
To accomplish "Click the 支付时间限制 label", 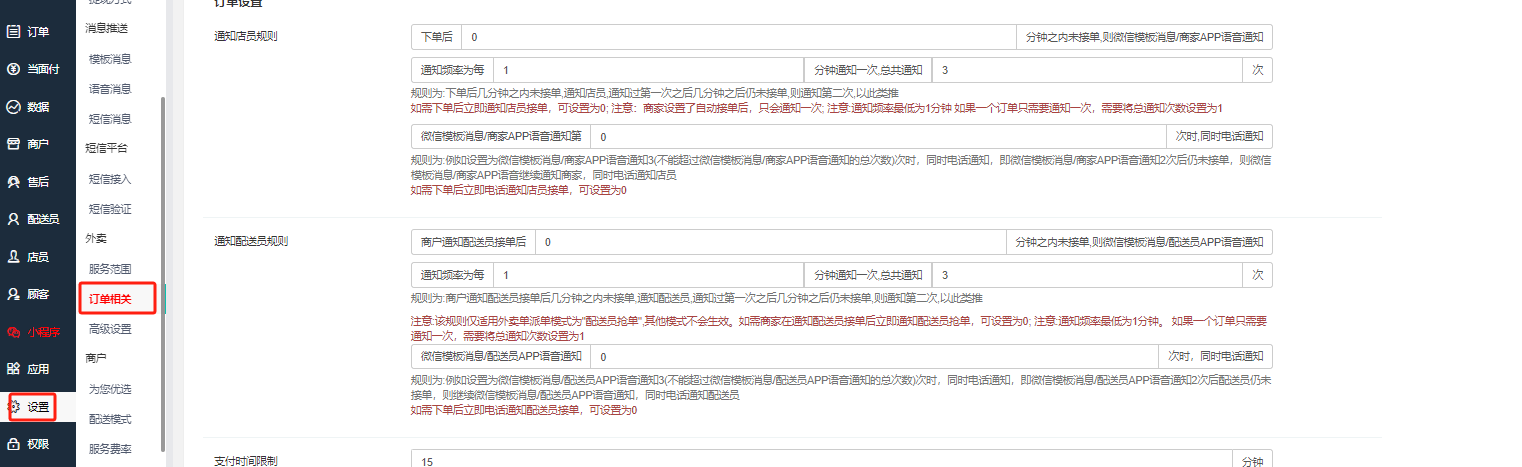I will 246,461.
